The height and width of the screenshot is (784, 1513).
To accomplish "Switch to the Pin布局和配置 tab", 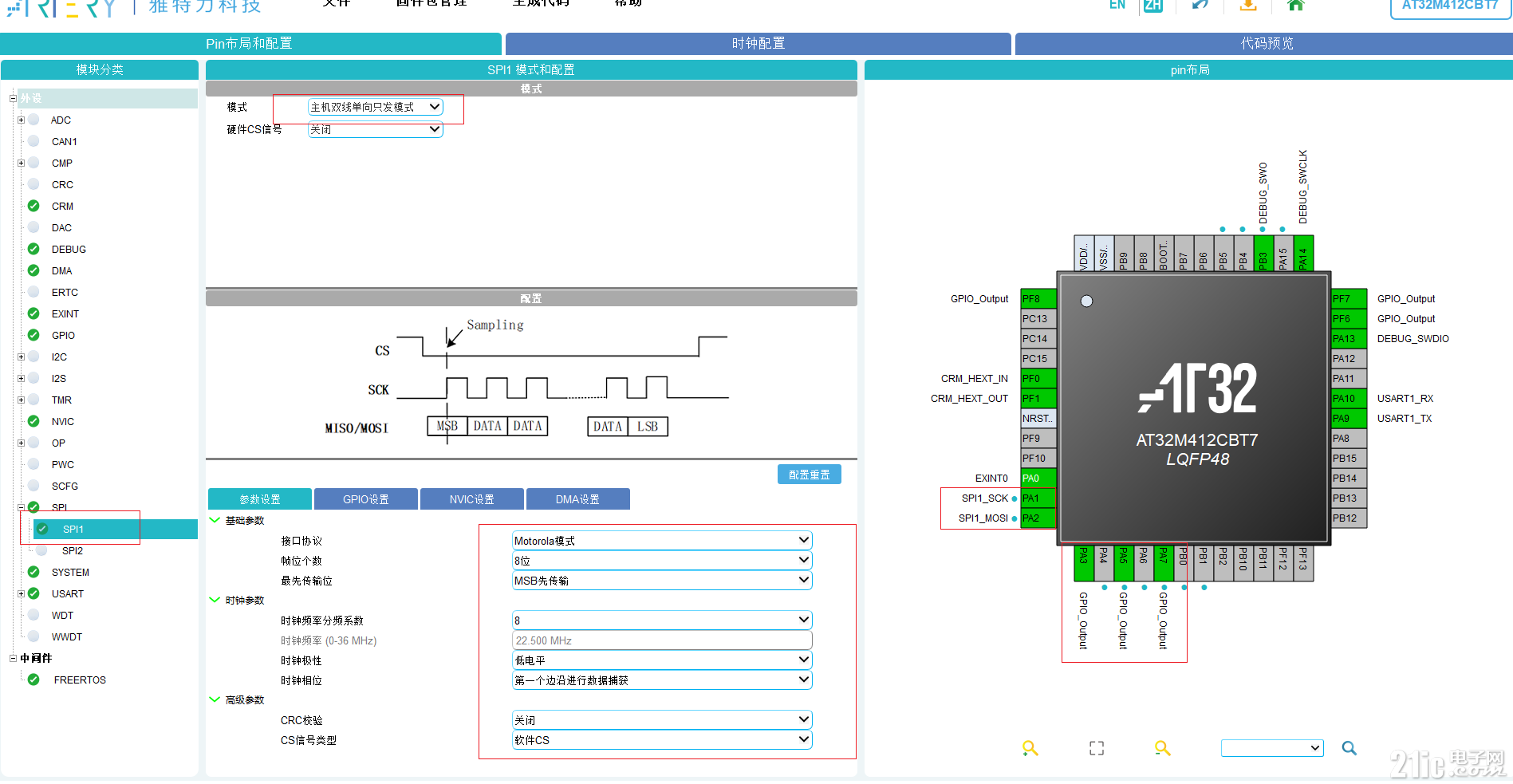I will click(x=250, y=43).
